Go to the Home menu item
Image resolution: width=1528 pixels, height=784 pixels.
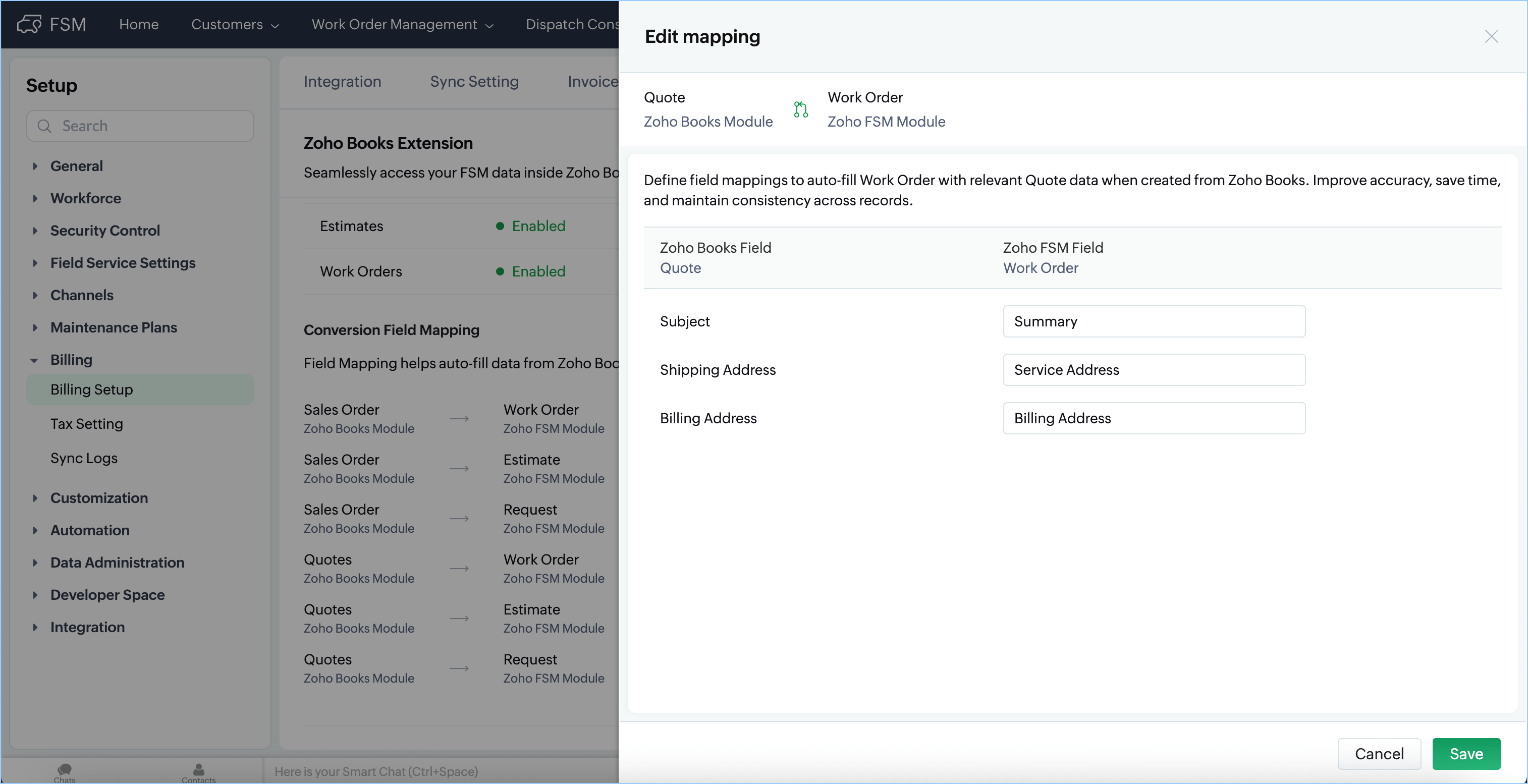139,25
